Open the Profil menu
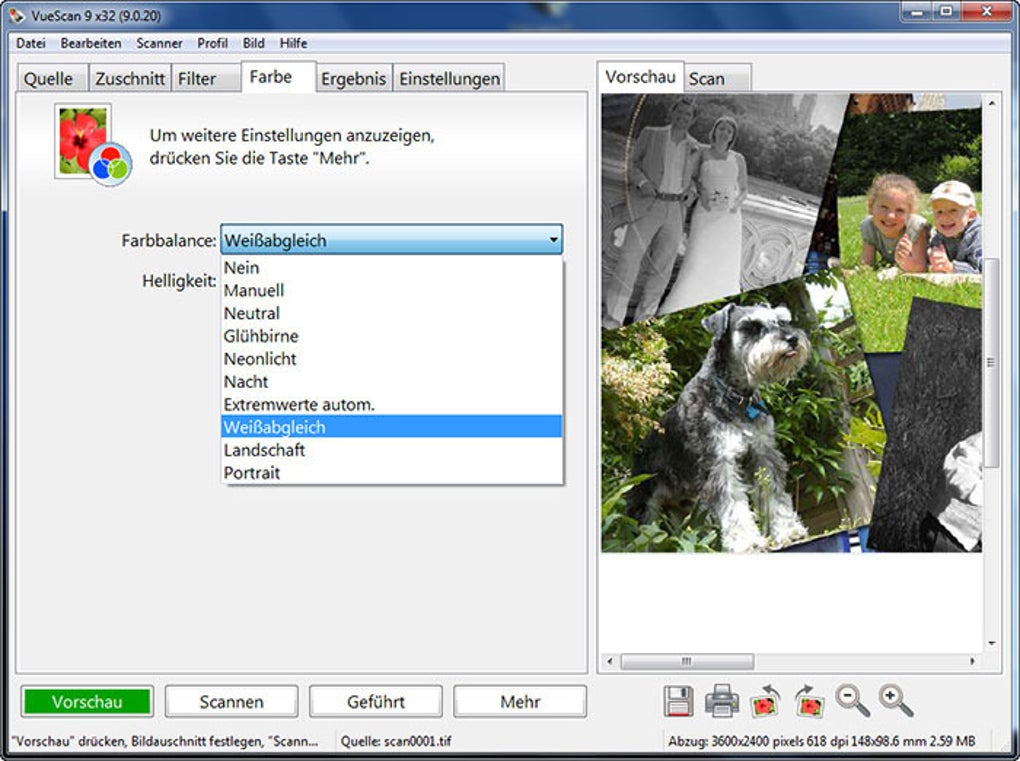 click(212, 43)
